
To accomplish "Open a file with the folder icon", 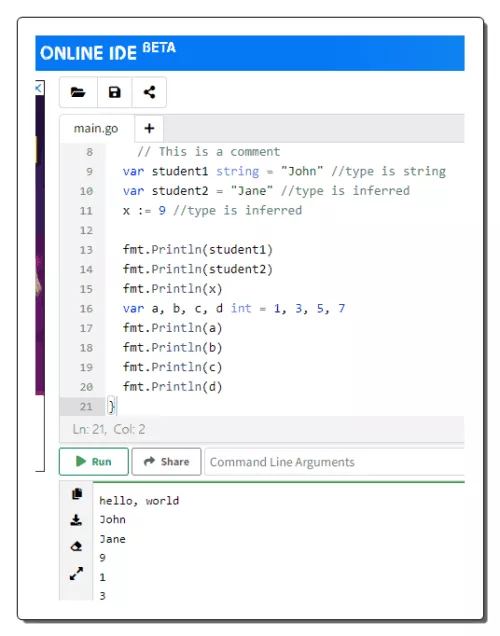I will pyautogui.click(x=78, y=92).
